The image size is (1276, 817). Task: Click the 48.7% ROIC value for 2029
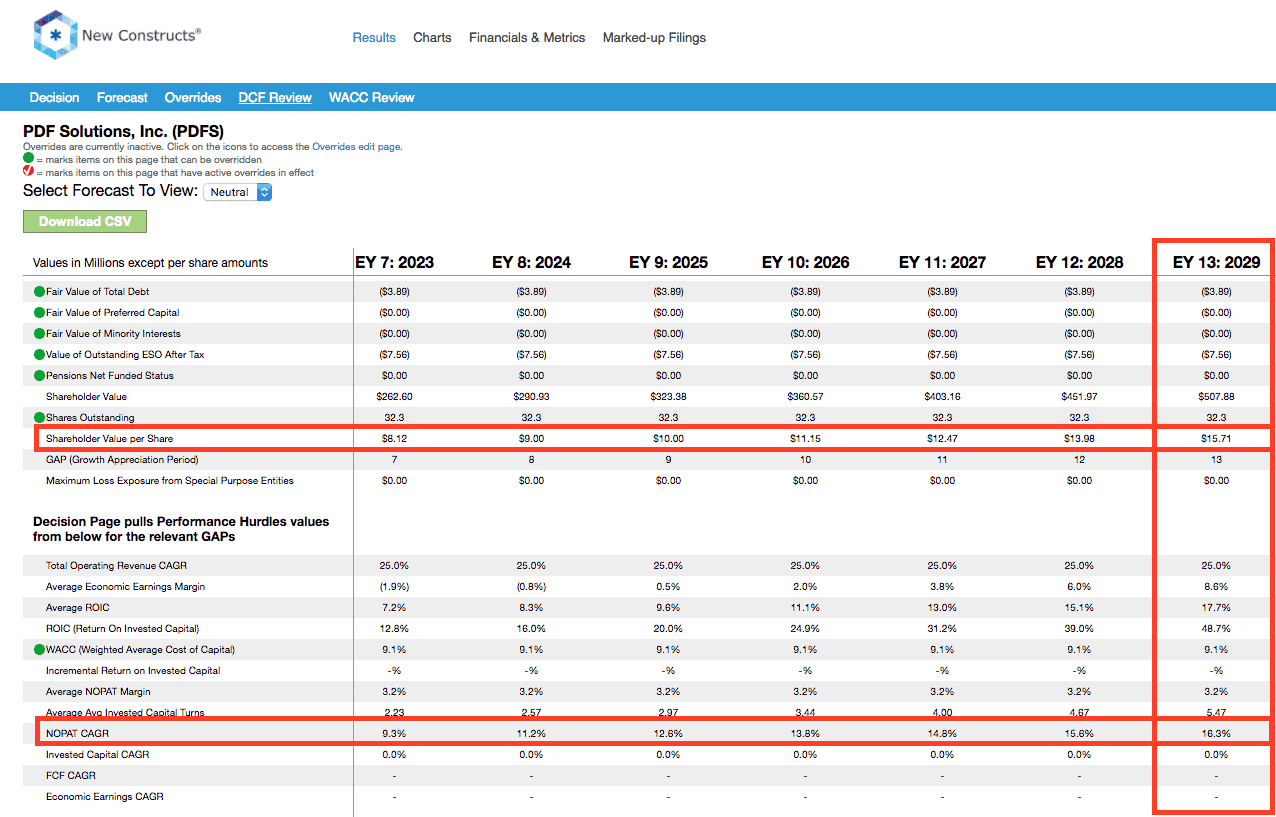click(1216, 629)
